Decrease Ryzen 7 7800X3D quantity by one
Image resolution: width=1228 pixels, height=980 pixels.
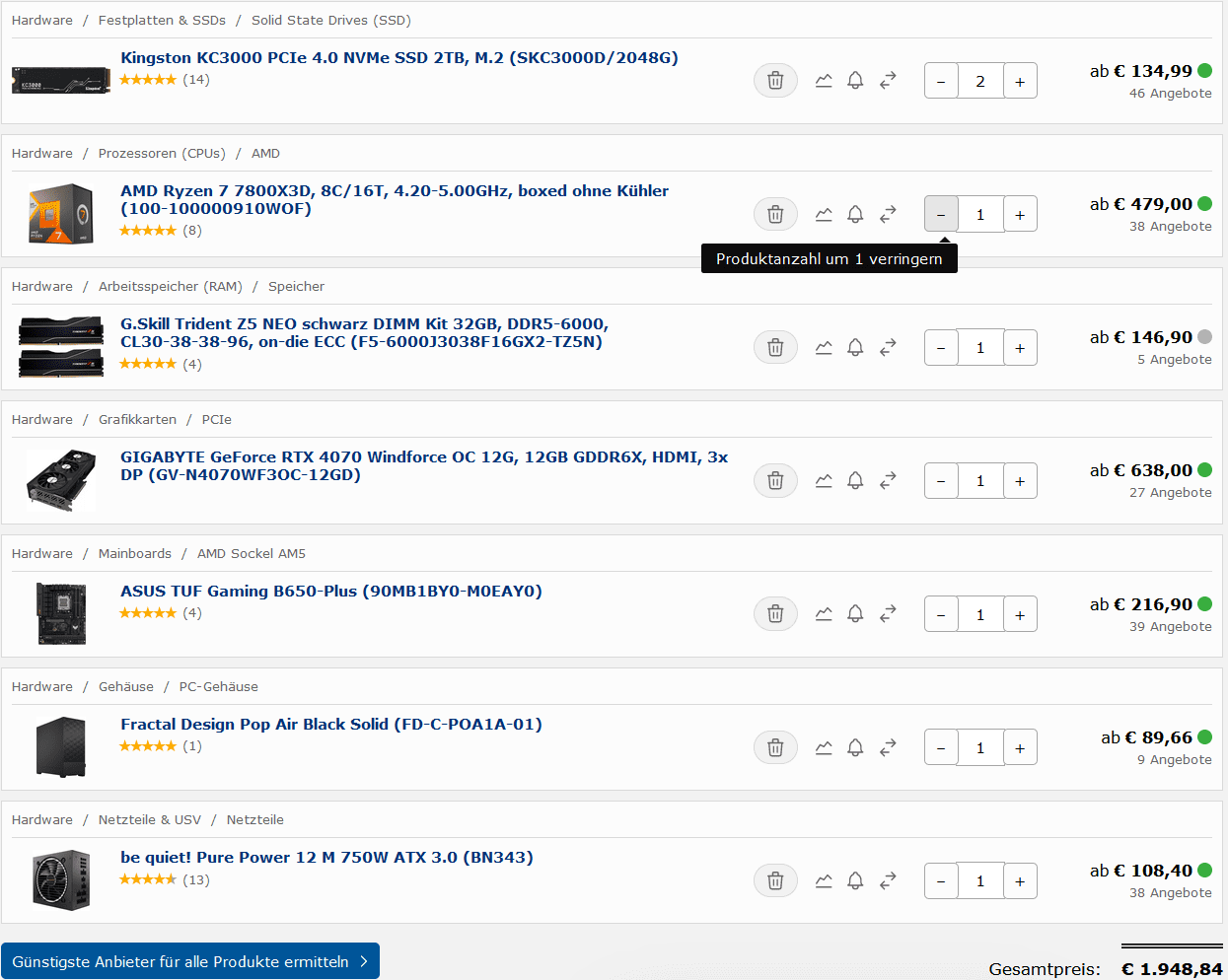pyautogui.click(x=941, y=214)
